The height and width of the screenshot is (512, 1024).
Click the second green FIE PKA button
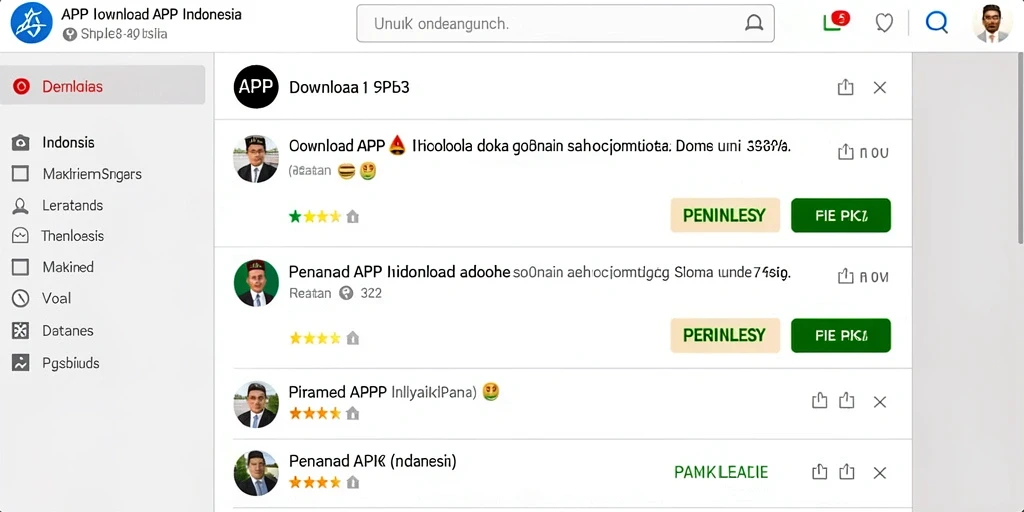tap(840, 336)
